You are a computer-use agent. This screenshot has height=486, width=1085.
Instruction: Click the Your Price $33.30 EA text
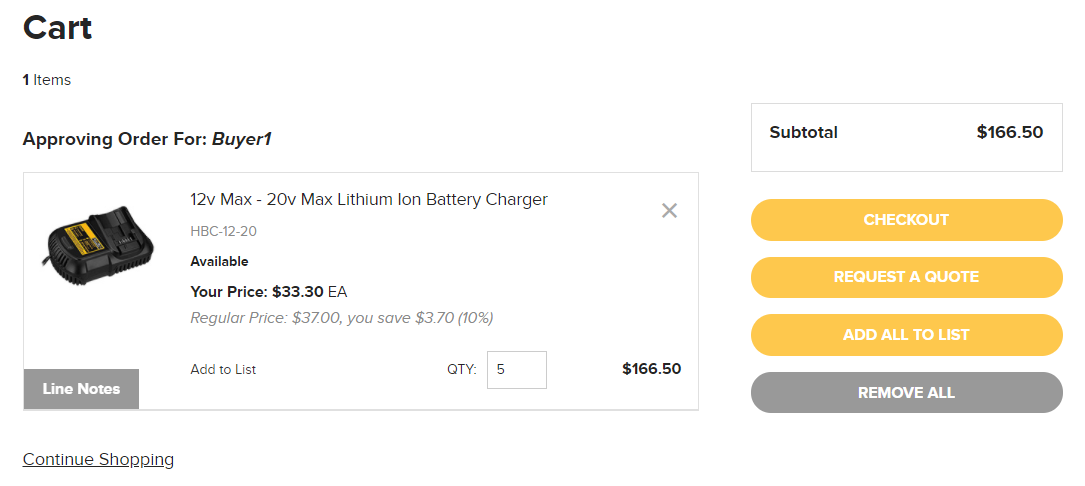[268, 292]
